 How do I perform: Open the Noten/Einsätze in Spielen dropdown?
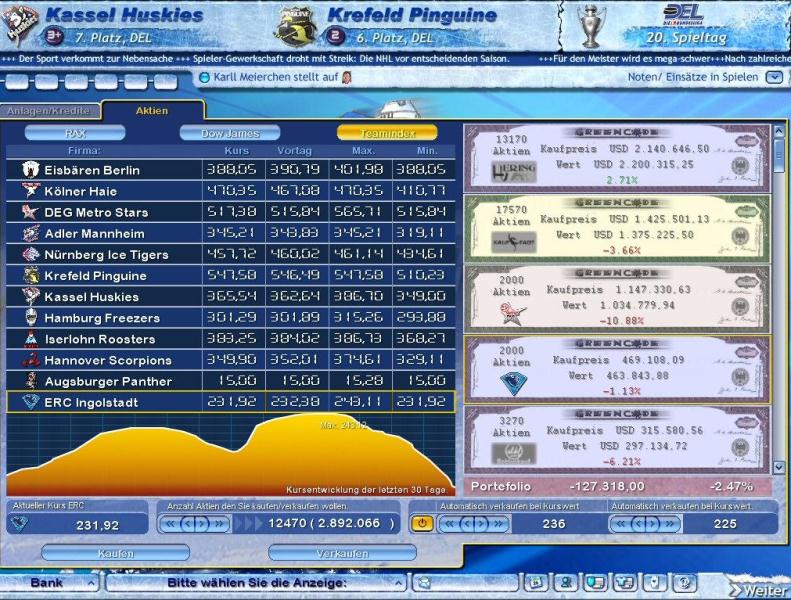coord(774,77)
